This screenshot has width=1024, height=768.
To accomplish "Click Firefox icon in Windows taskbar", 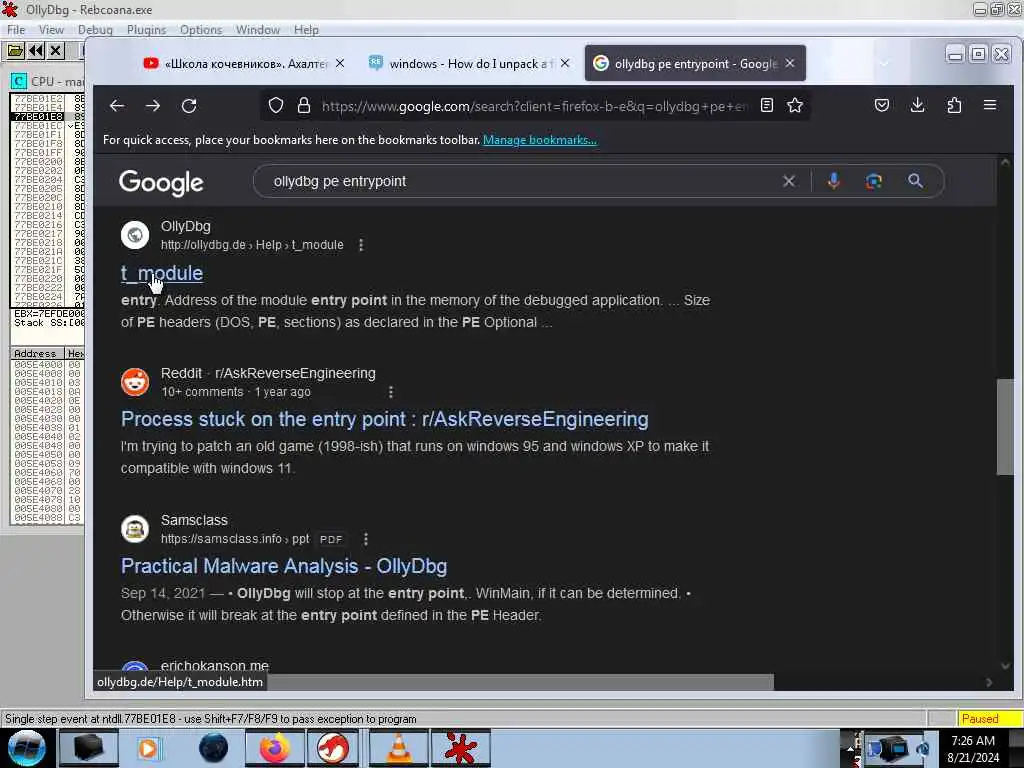I will click(275, 748).
